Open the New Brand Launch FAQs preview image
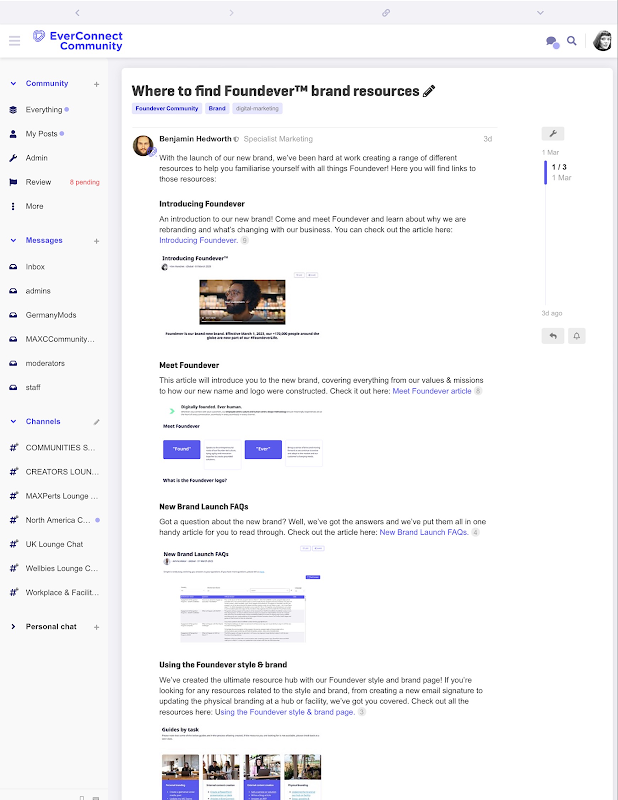The width and height of the screenshot is (618, 800). pos(243,595)
